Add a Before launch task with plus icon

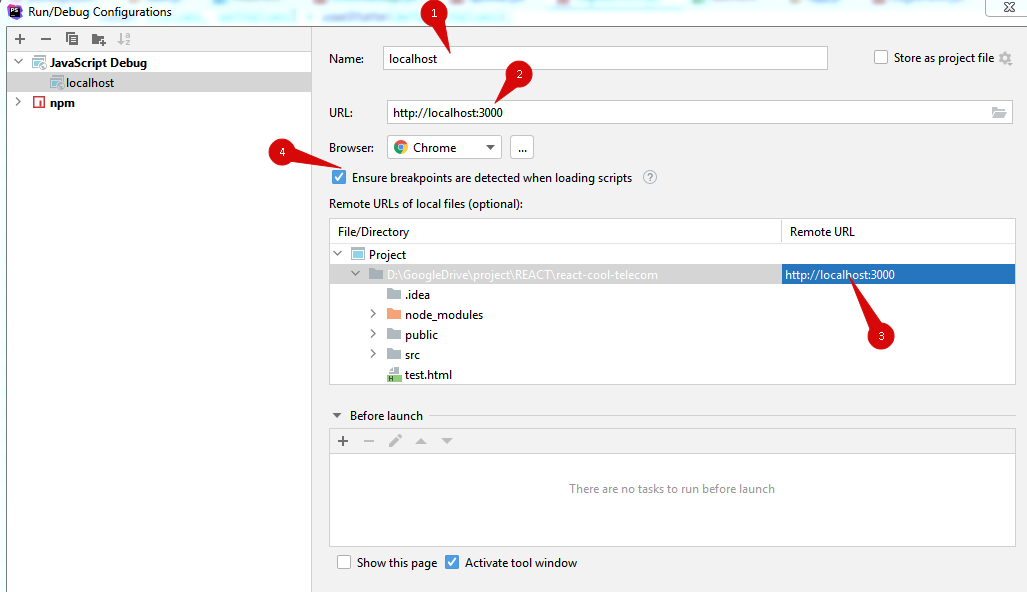pos(343,441)
